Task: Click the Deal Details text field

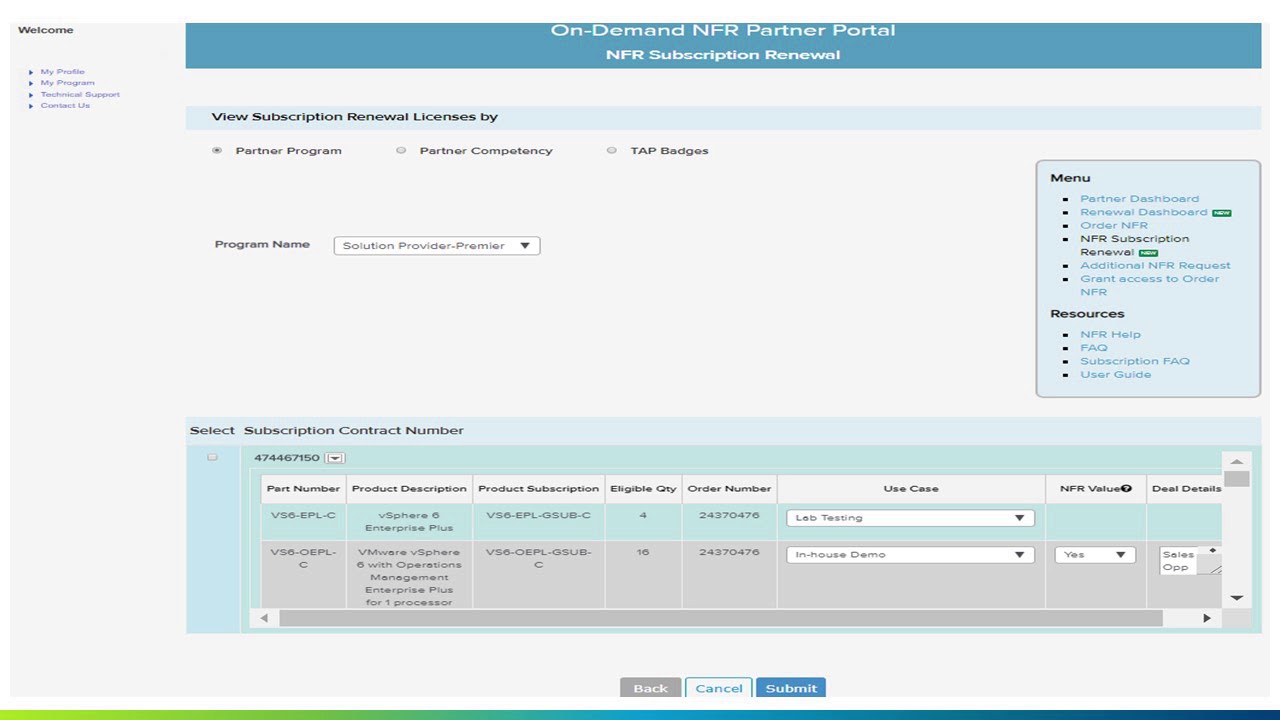Action: click(1182, 561)
